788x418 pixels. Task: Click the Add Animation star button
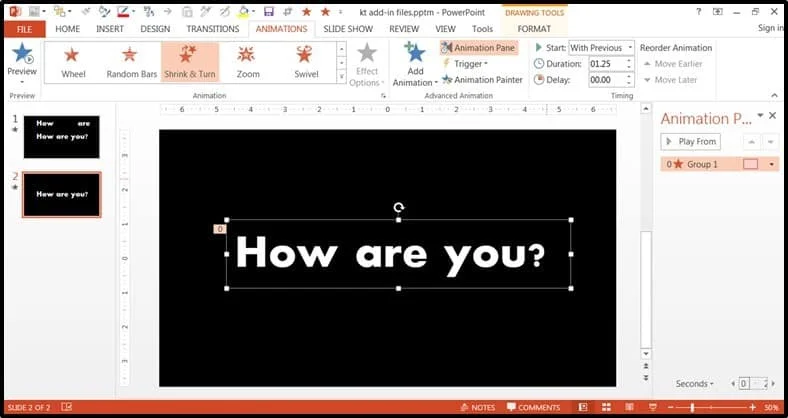tap(415, 65)
